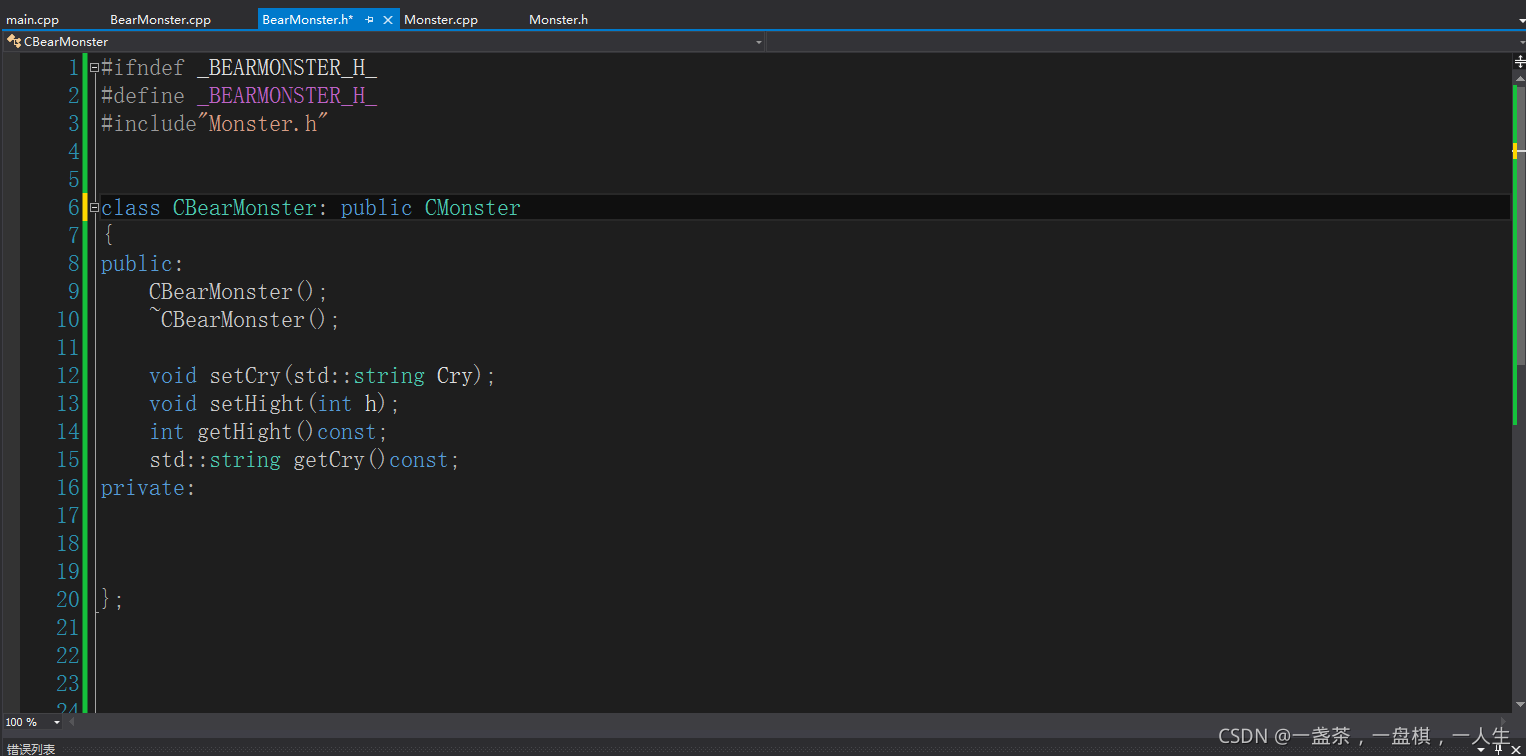
Task: Click getHight function name on line 14
Action: click(x=245, y=432)
